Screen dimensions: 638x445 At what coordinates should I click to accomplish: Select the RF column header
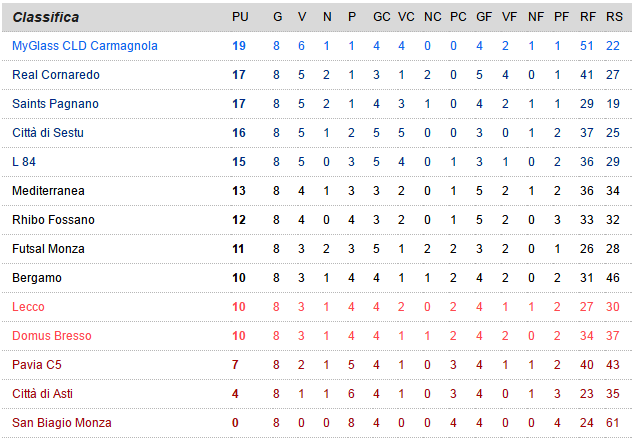click(x=588, y=17)
